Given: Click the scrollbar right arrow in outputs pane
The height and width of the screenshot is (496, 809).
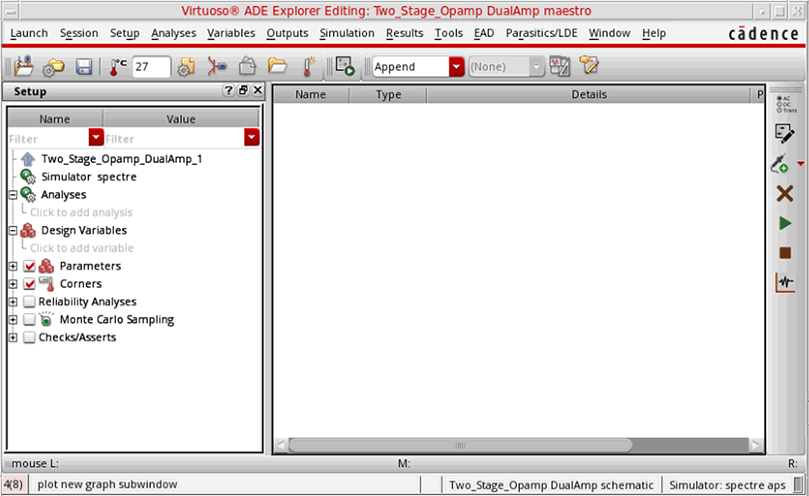Looking at the screenshot, I should [x=756, y=445].
